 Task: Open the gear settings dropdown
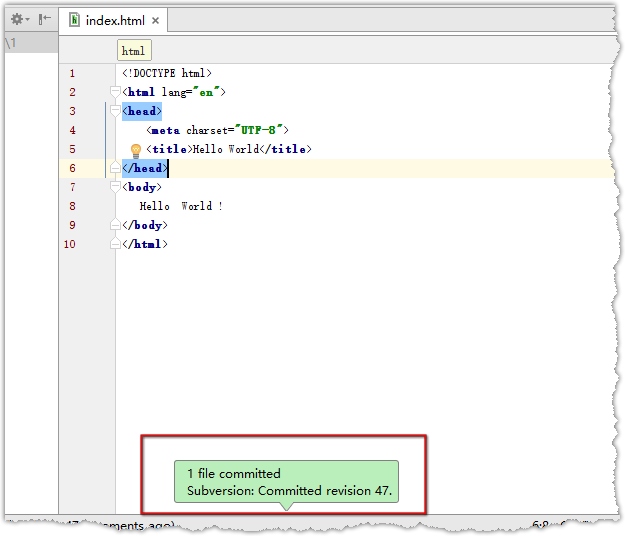point(20,19)
